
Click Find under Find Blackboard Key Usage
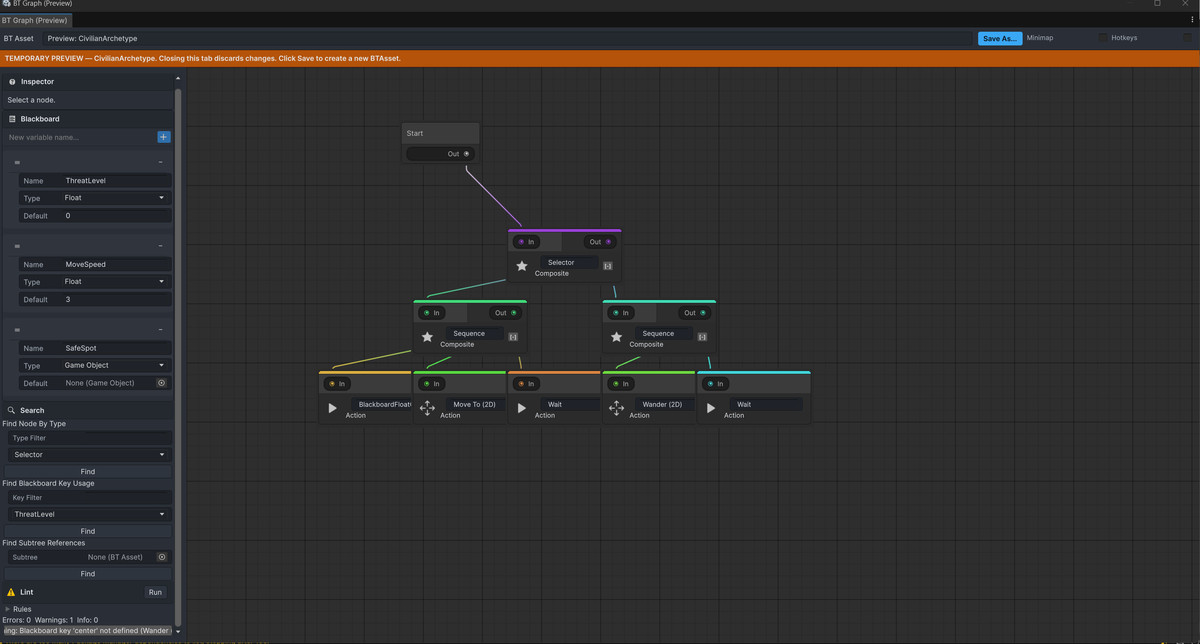88,531
